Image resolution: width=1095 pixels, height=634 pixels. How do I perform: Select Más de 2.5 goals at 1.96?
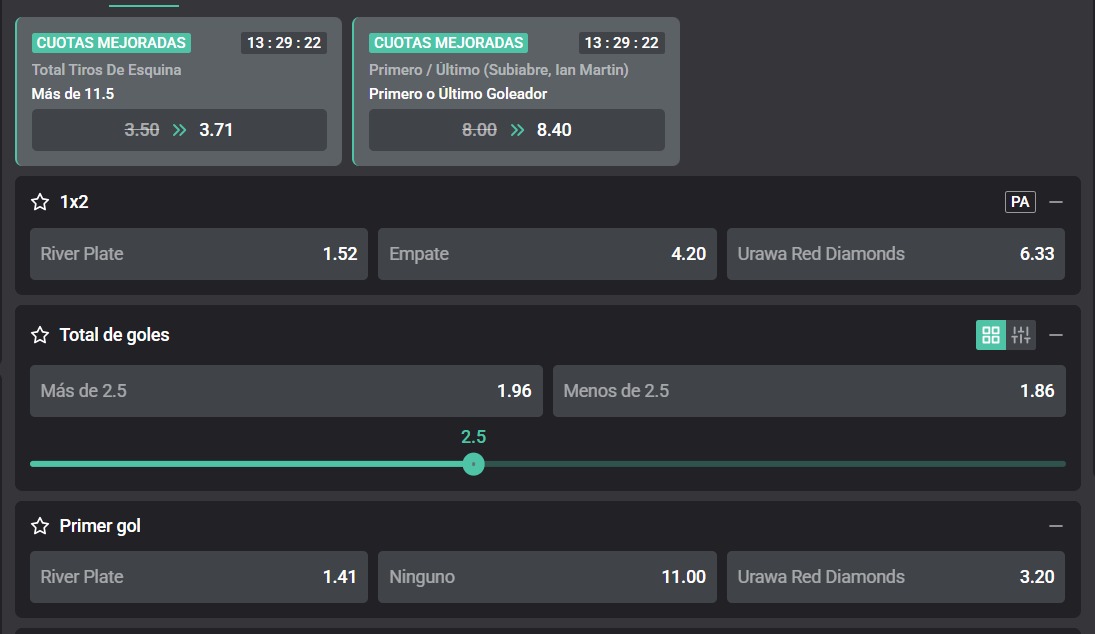(286, 391)
